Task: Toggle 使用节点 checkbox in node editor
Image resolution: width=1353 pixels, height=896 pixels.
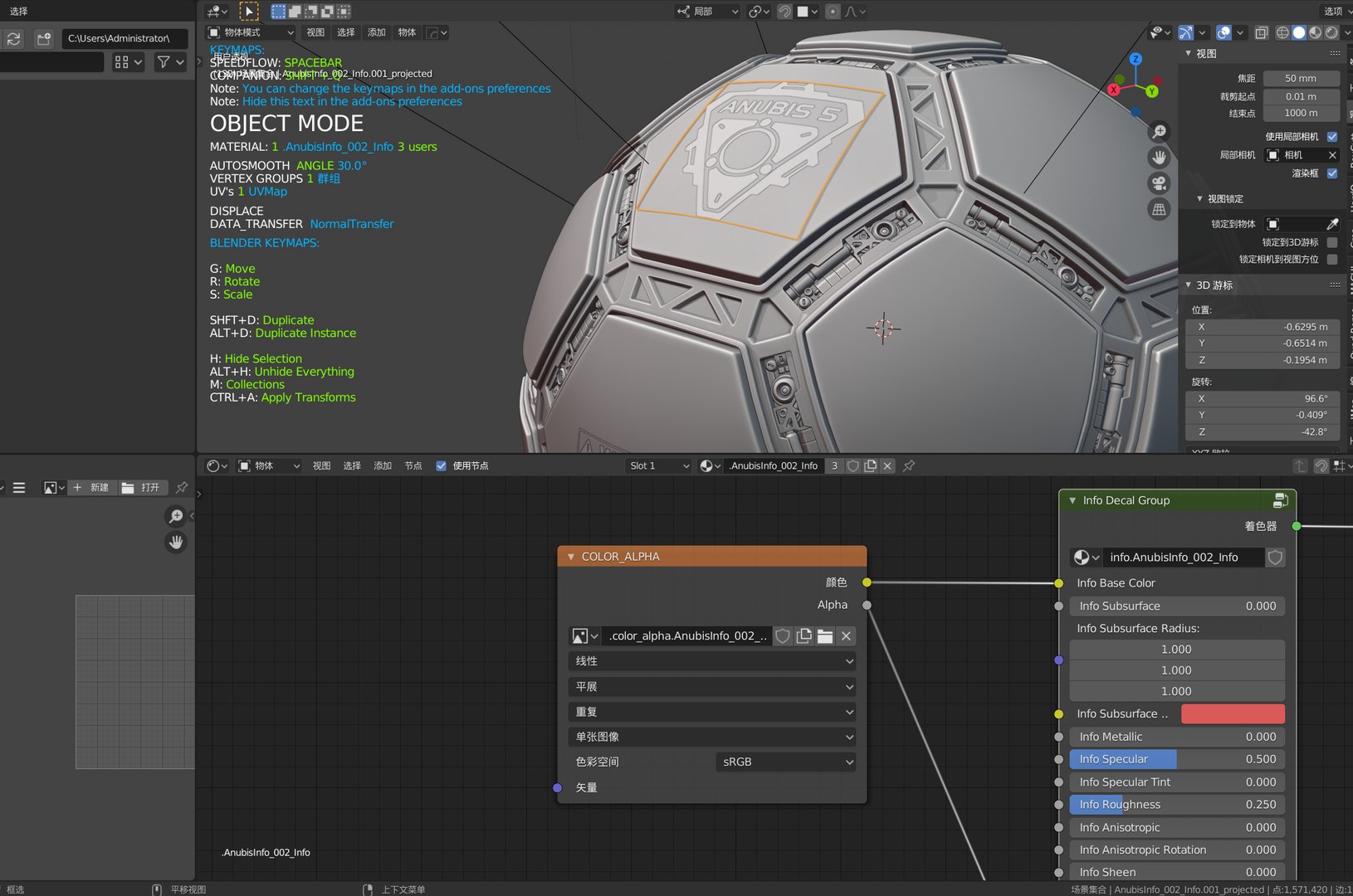Action: click(x=441, y=466)
